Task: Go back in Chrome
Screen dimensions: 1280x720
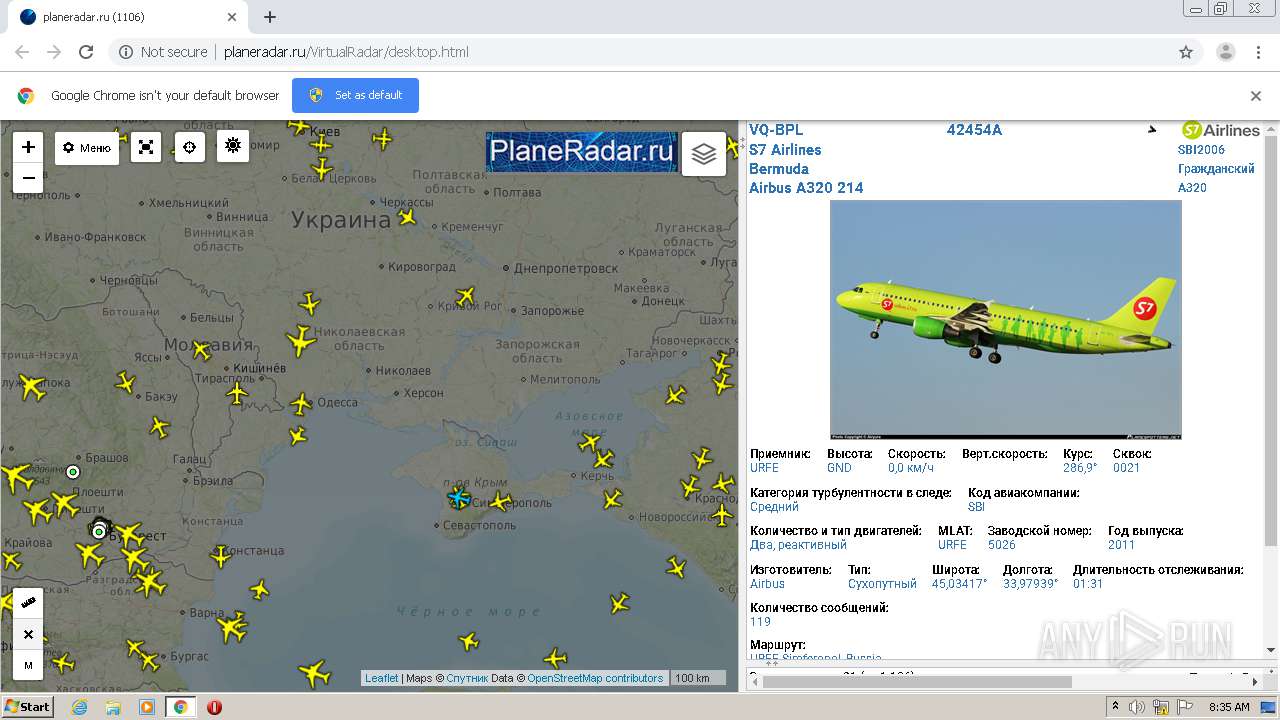Action: pos(22,52)
